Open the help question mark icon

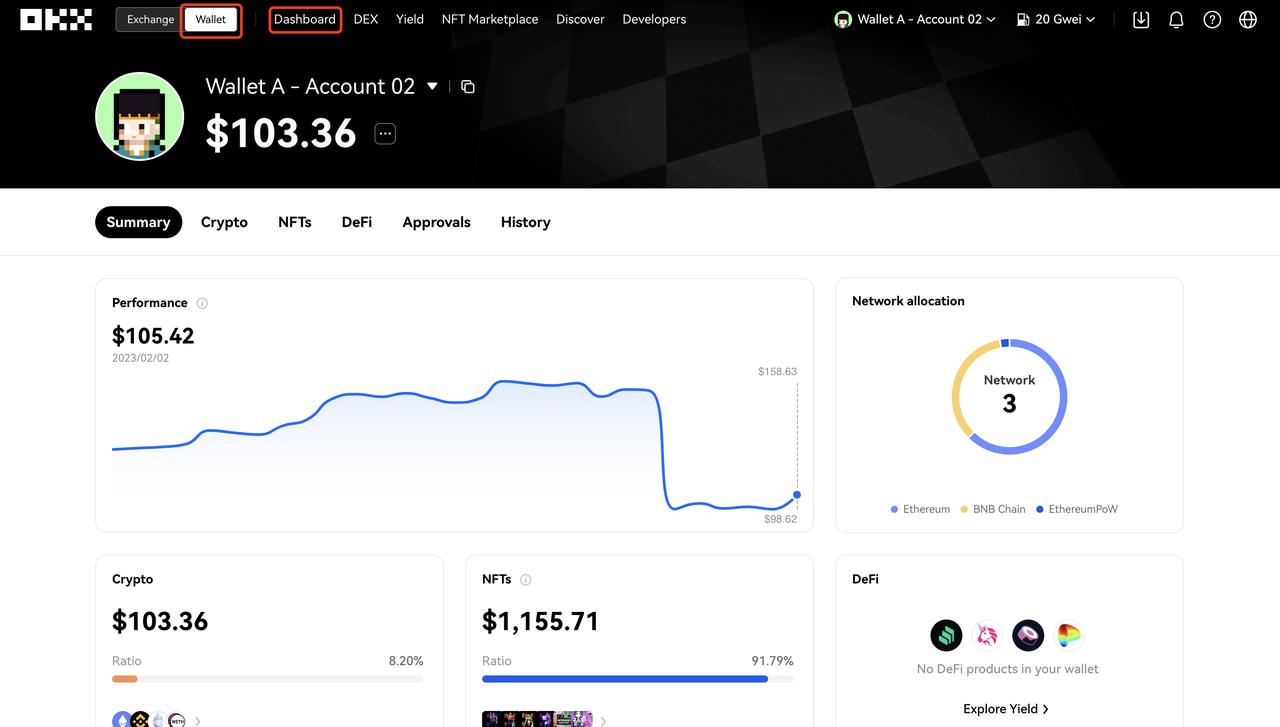click(1212, 19)
